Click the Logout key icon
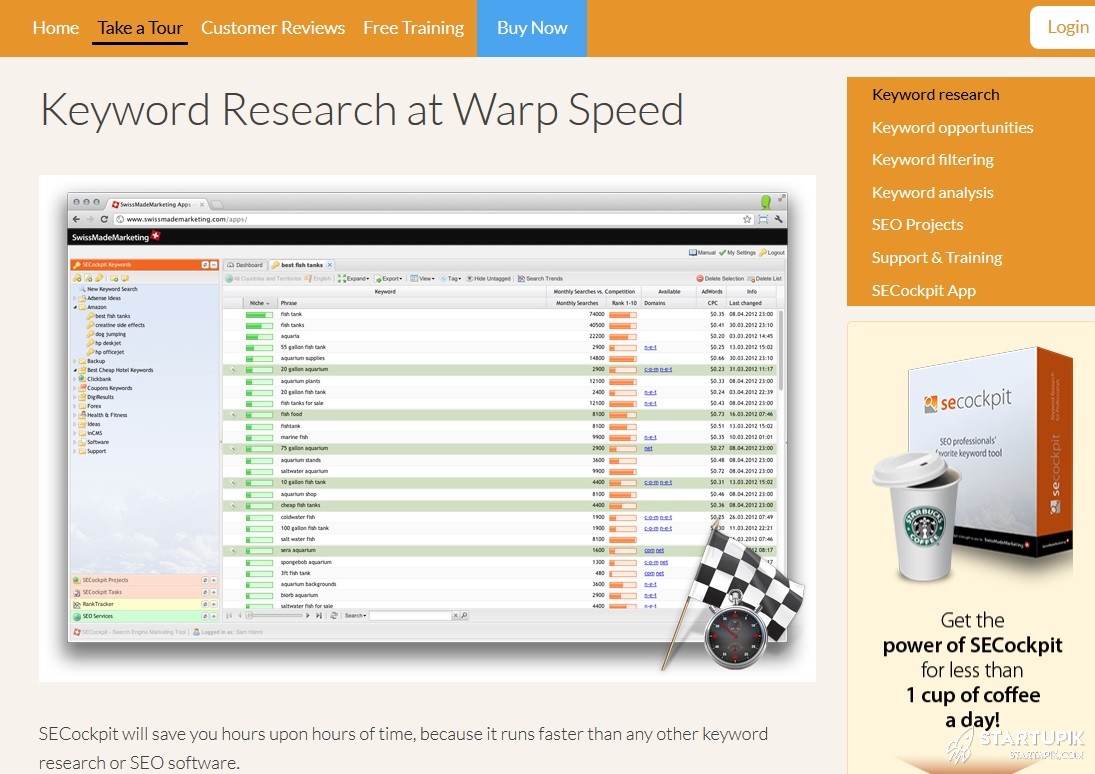Image resolution: width=1095 pixels, height=774 pixels. tap(762, 253)
